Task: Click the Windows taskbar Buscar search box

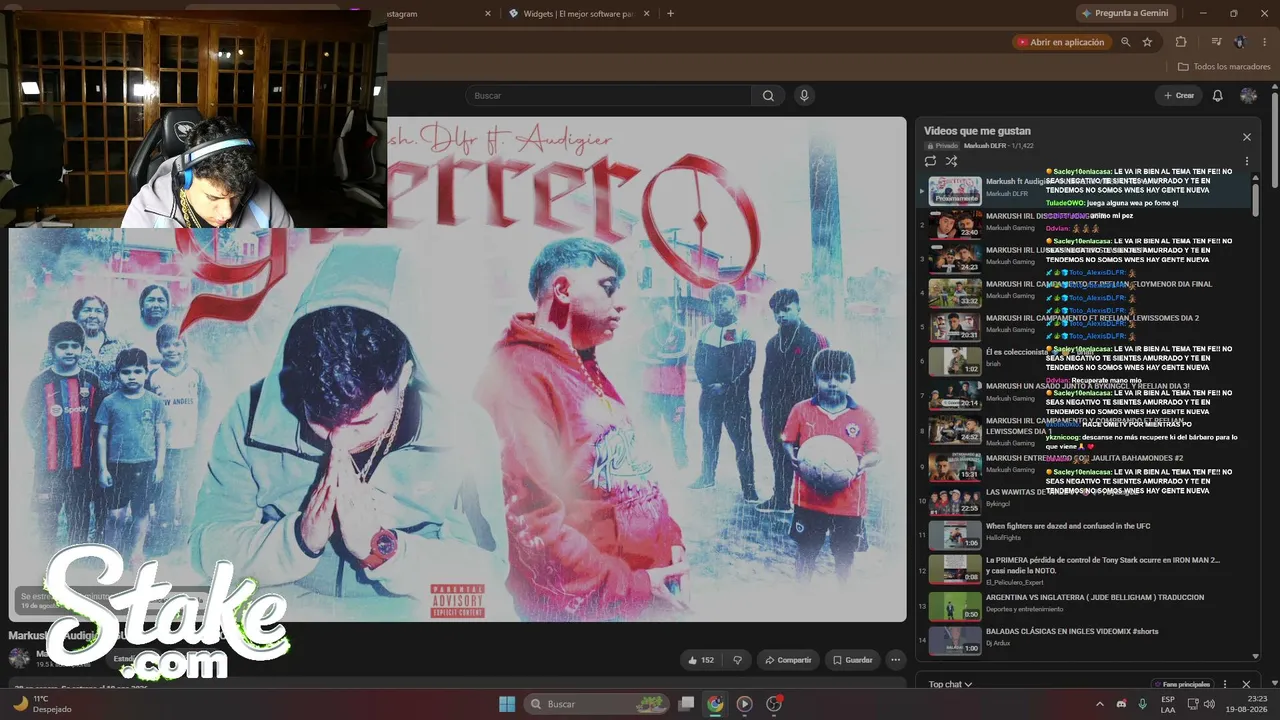Action: pyautogui.click(x=596, y=704)
